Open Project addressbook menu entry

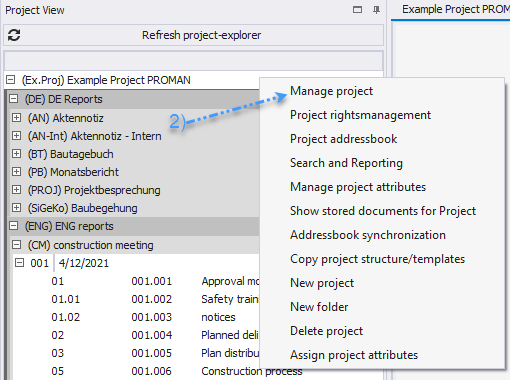click(343, 139)
